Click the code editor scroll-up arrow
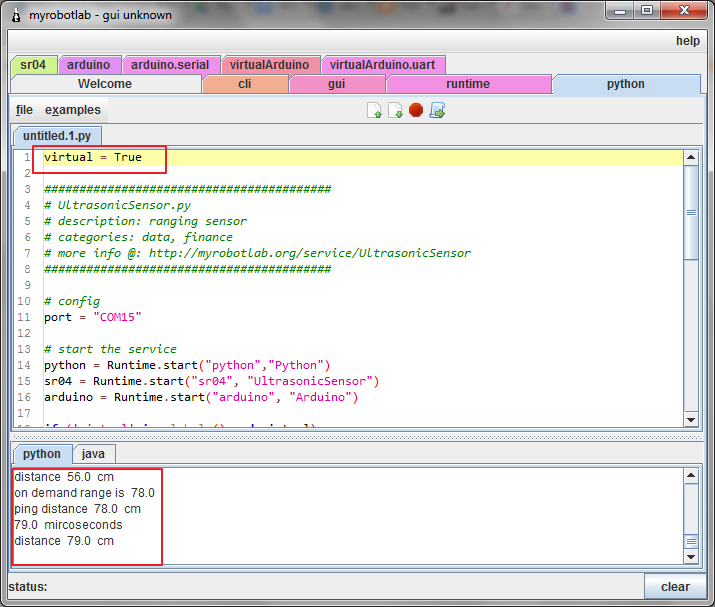This screenshot has width=715, height=607. pos(691,158)
